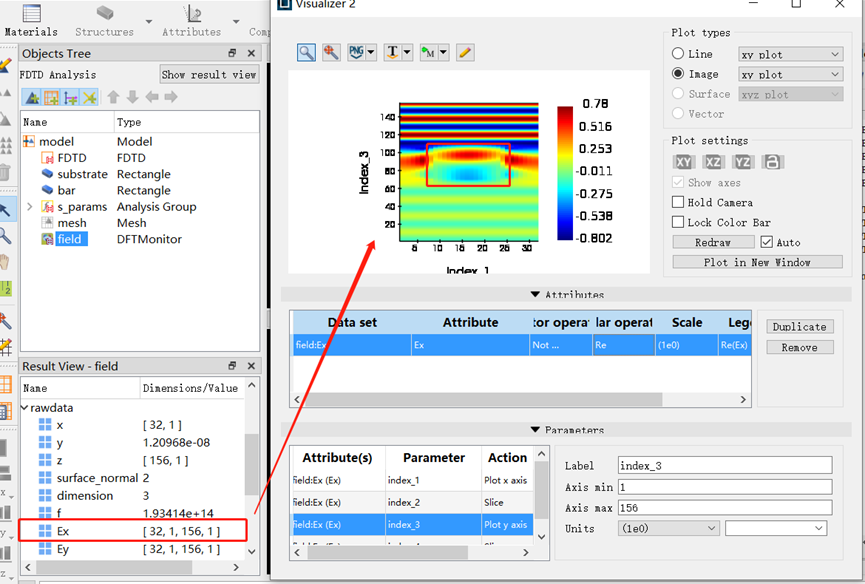This screenshot has width=865, height=584.
Task: Float the Objects Tree panel
Action: click(x=232, y=53)
